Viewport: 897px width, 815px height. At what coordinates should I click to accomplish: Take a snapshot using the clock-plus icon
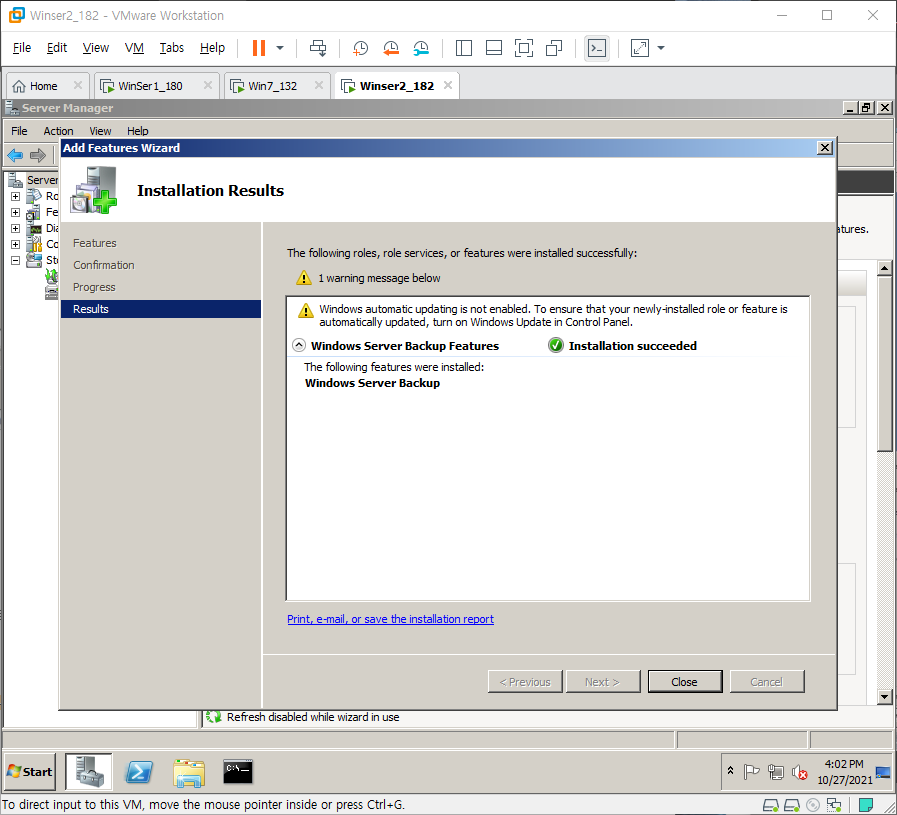(360, 48)
